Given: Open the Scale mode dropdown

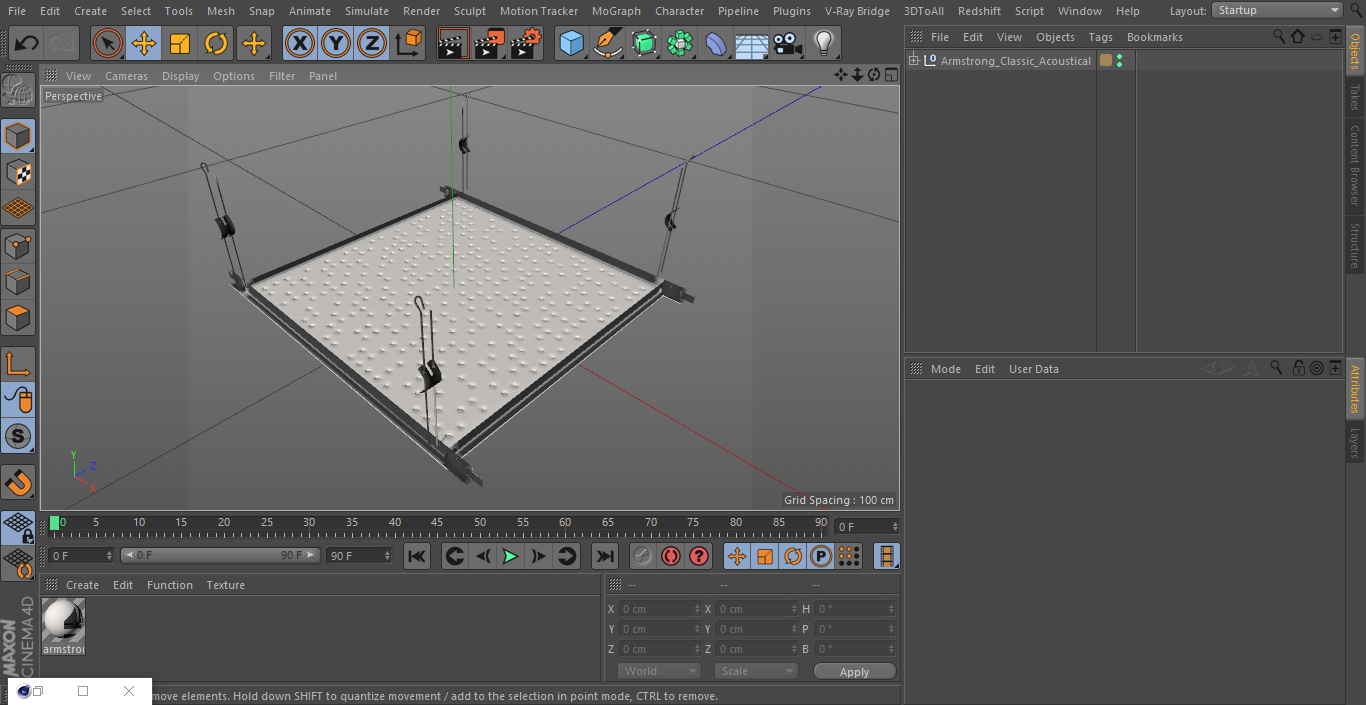Looking at the screenshot, I should click(756, 671).
